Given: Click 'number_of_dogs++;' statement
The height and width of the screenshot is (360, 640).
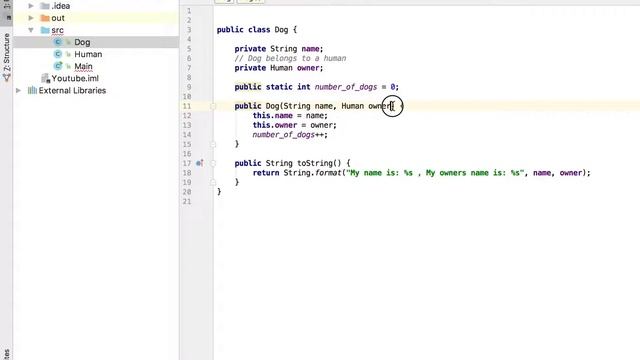Looking at the screenshot, I should pyautogui.click(x=290, y=135).
